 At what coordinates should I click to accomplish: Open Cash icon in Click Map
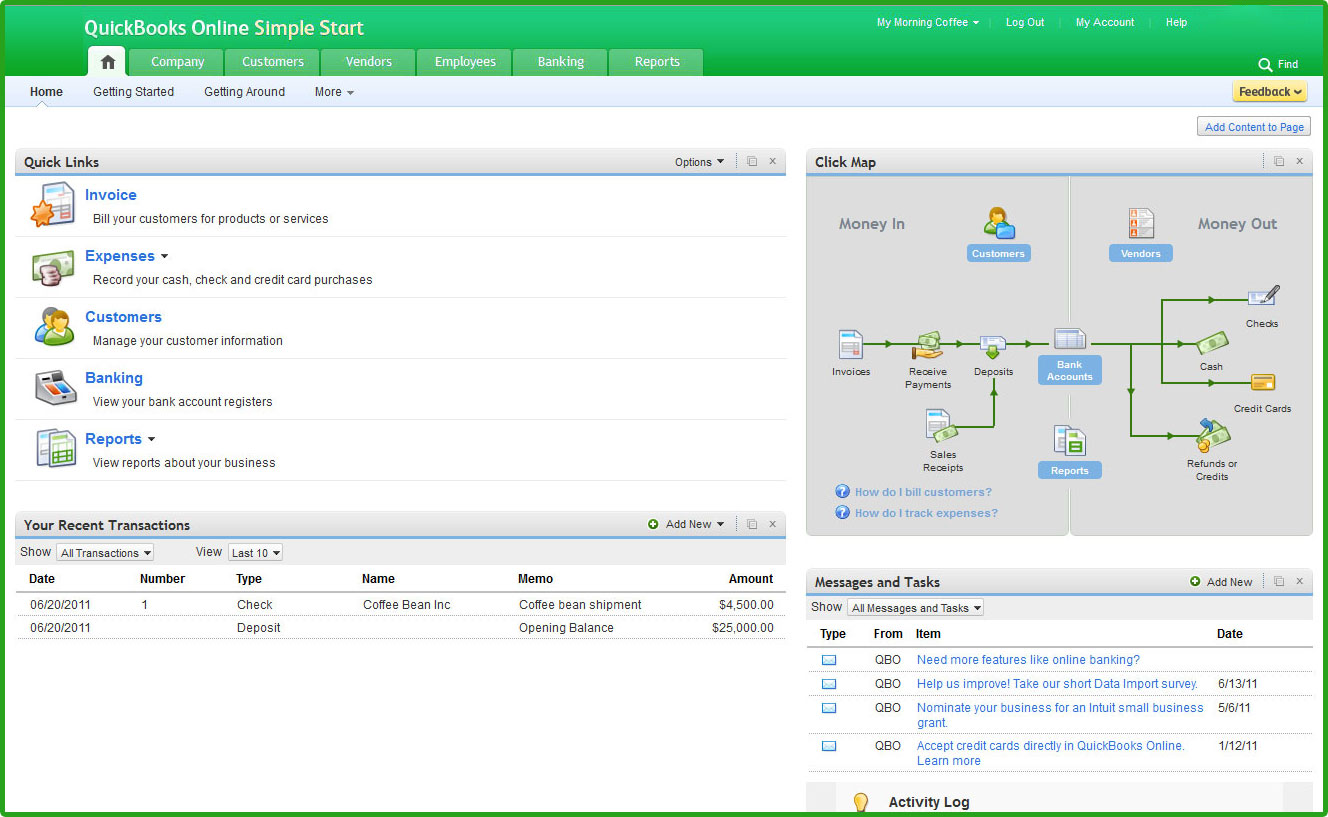1212,343
